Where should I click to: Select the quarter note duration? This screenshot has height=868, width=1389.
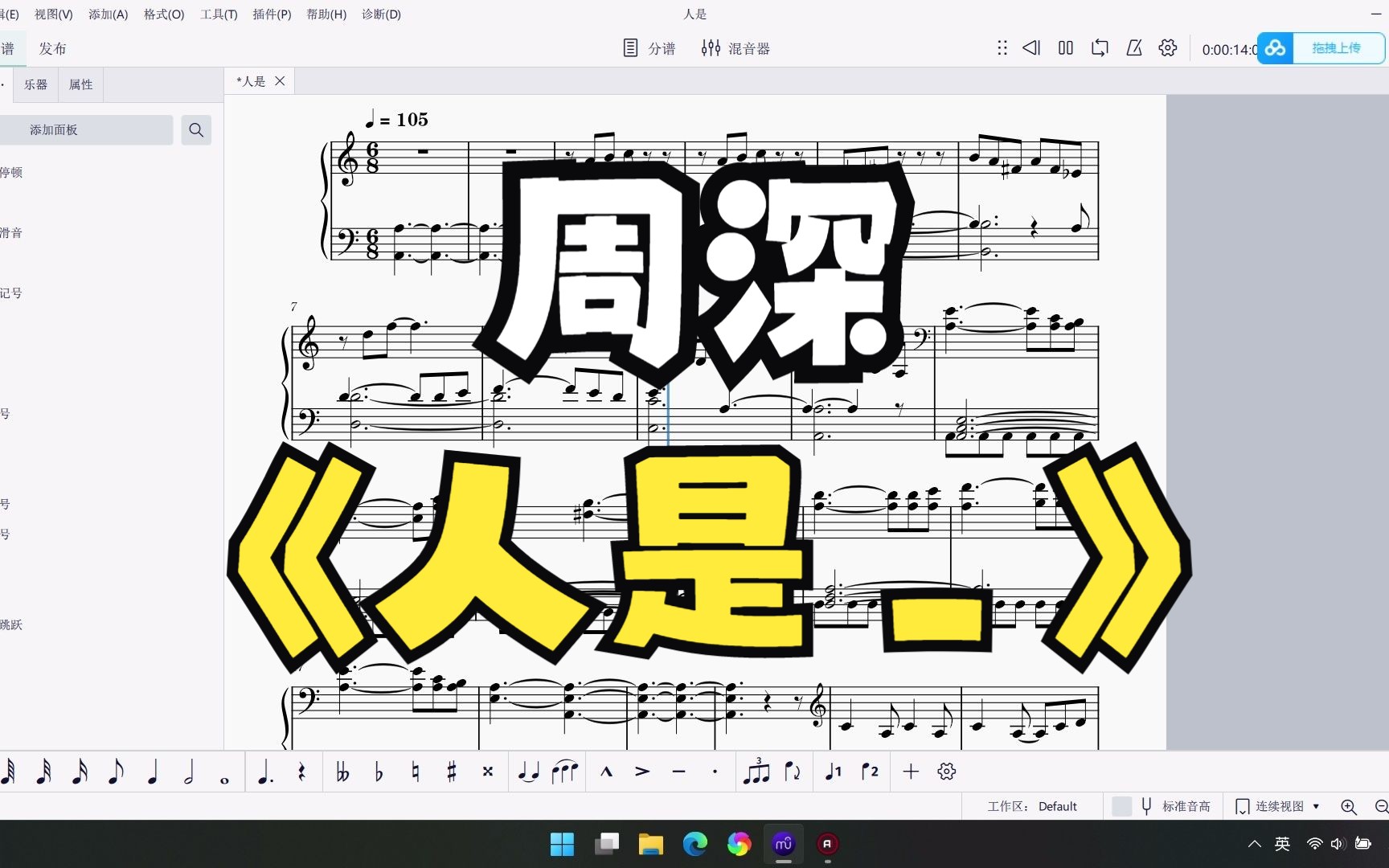[153, 772]
